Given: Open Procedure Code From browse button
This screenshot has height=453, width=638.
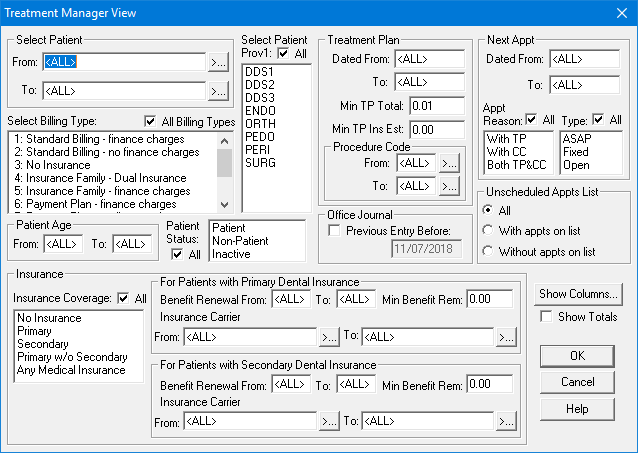Looking at the screenshot, I should tap(449, 162).
